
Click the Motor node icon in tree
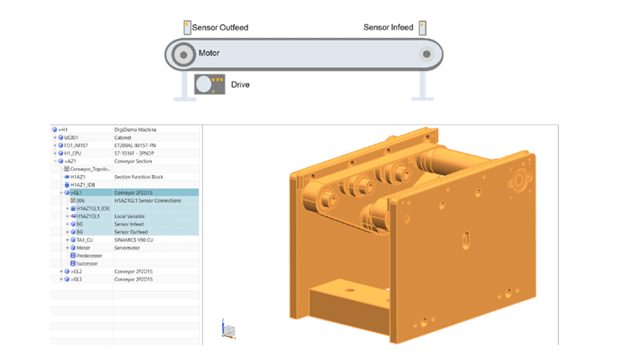(73, 248)
